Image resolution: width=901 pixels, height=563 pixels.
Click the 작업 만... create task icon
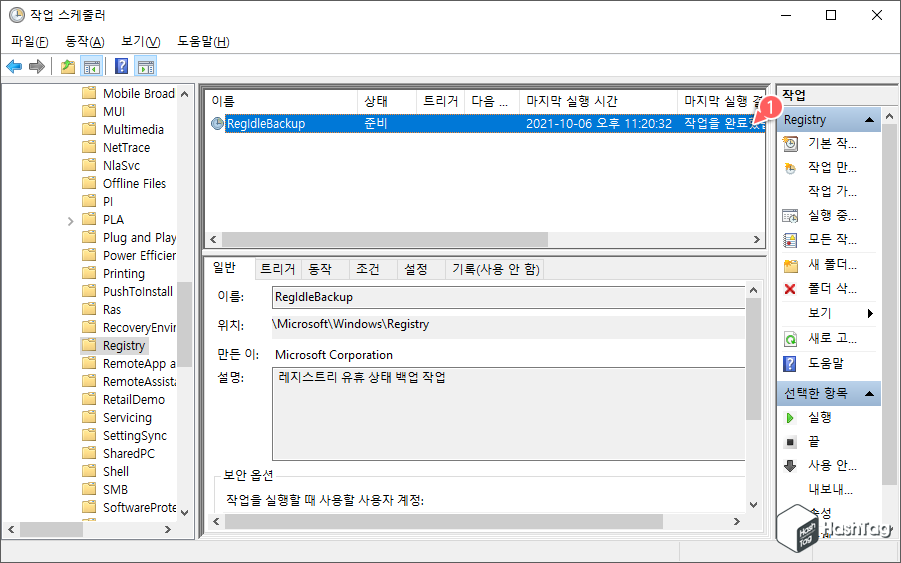click(x=791, y=168)
